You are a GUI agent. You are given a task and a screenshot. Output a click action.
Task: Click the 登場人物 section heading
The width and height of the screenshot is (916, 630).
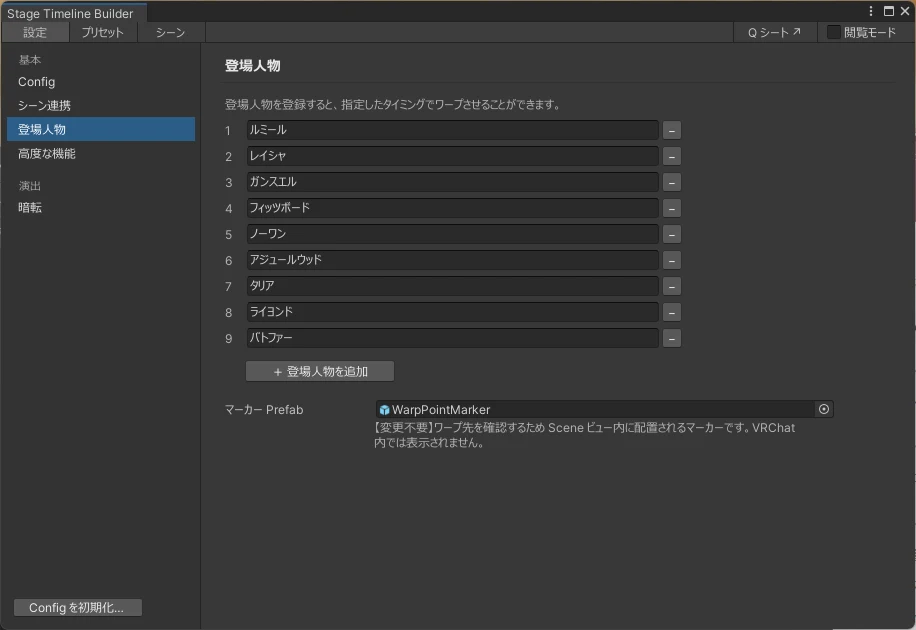pos(252,66)
